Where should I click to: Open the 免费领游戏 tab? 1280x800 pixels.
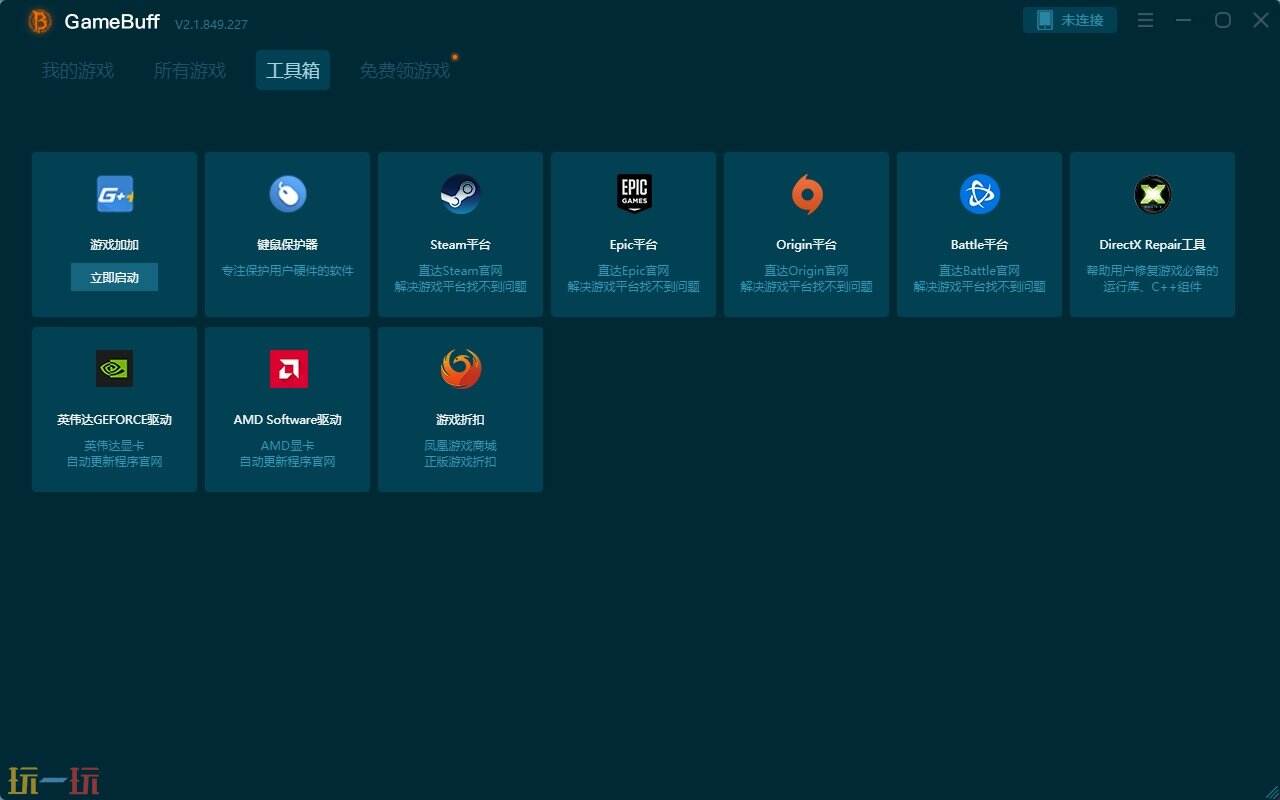(x=405, y=71)
